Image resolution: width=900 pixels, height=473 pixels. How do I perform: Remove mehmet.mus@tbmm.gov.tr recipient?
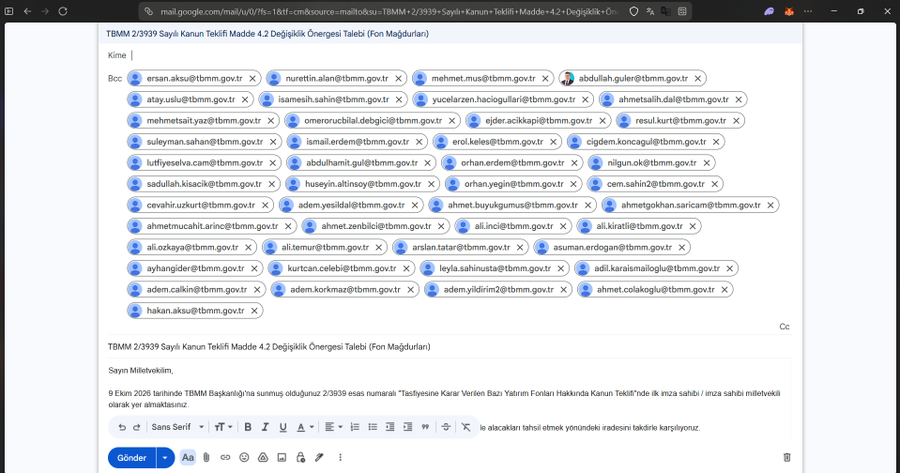tap(545, 79)
